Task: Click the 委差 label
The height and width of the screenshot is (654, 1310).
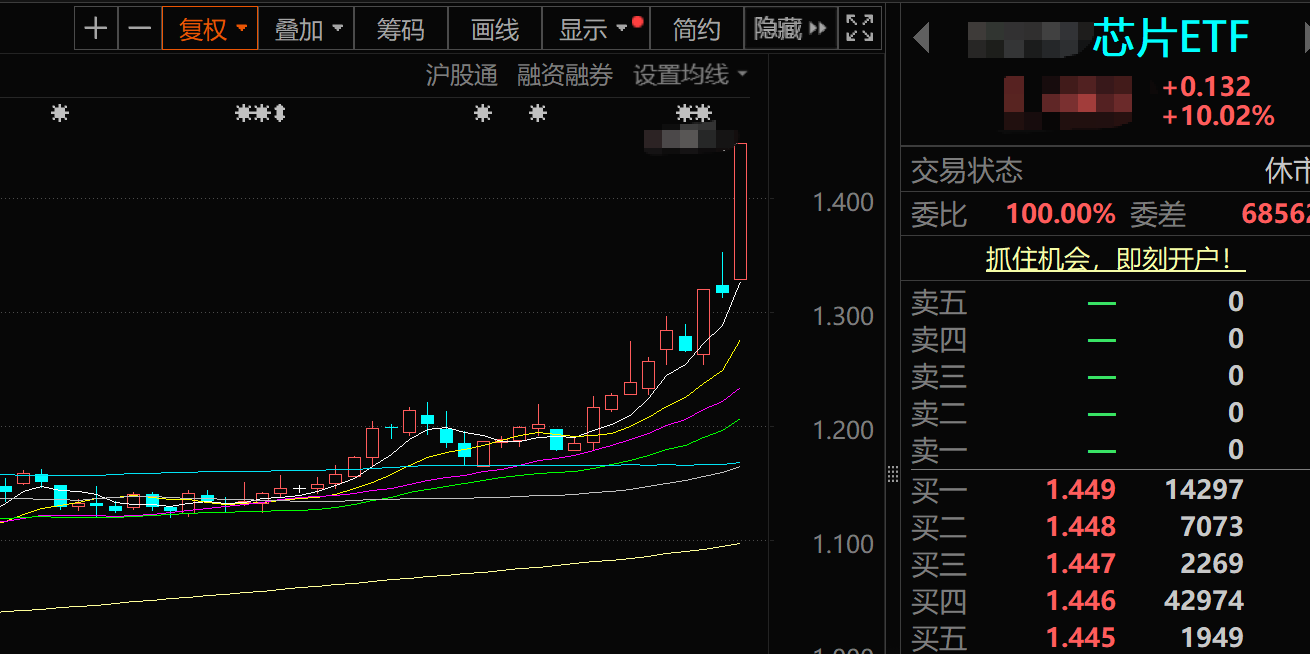Action: 1158,214
